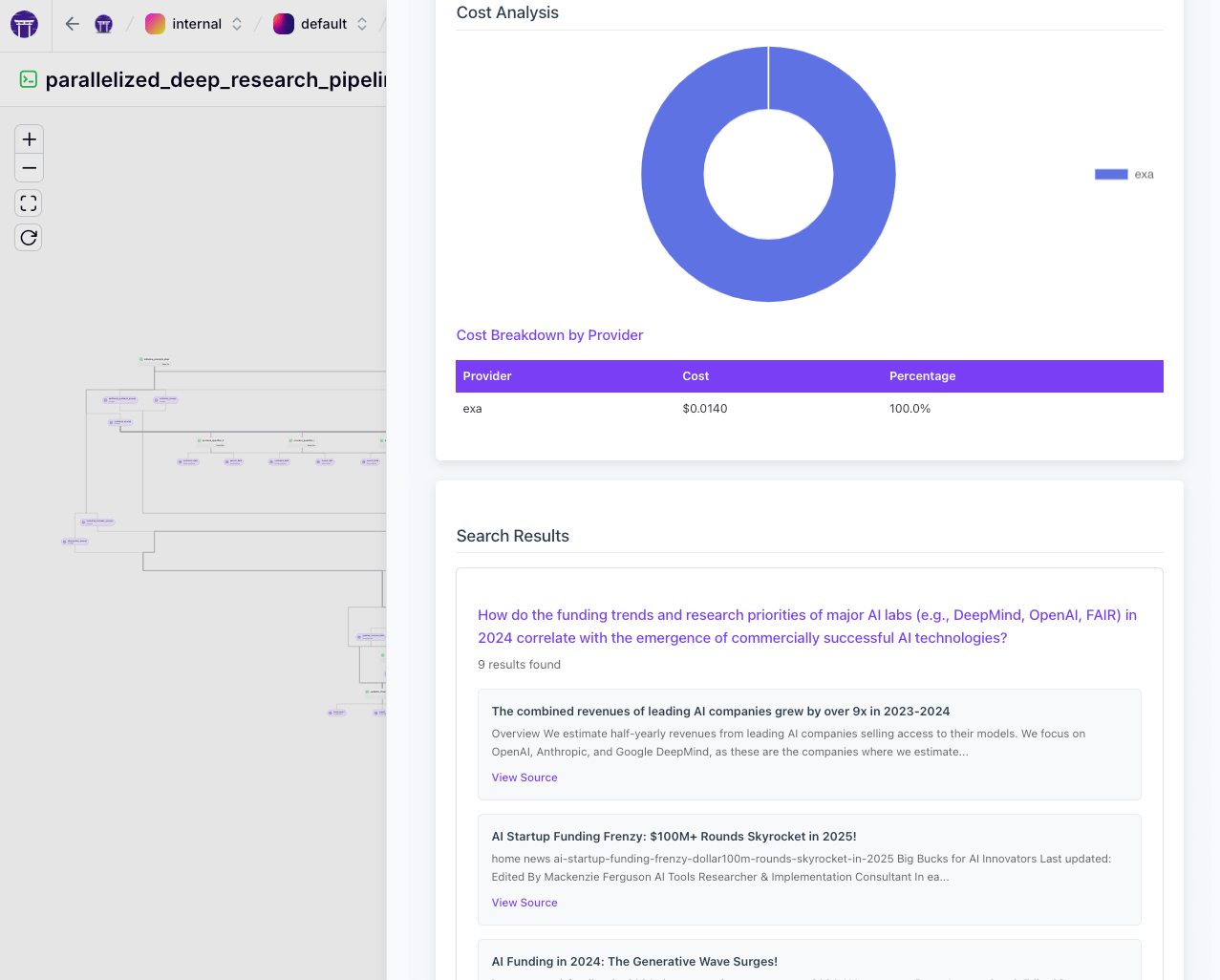Click the funding trends search query heading
Viewport: 1220px width, 980px height.
point(806,627)
